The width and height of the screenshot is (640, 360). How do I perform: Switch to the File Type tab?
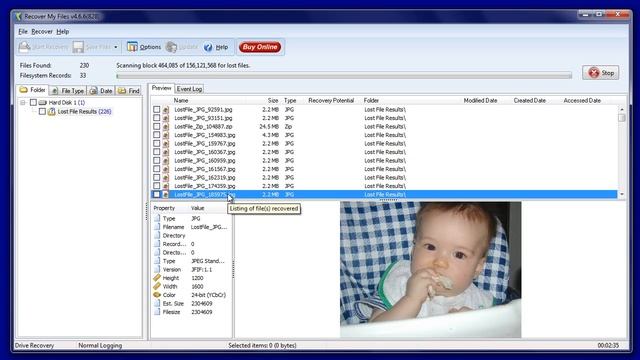point(68,91)
